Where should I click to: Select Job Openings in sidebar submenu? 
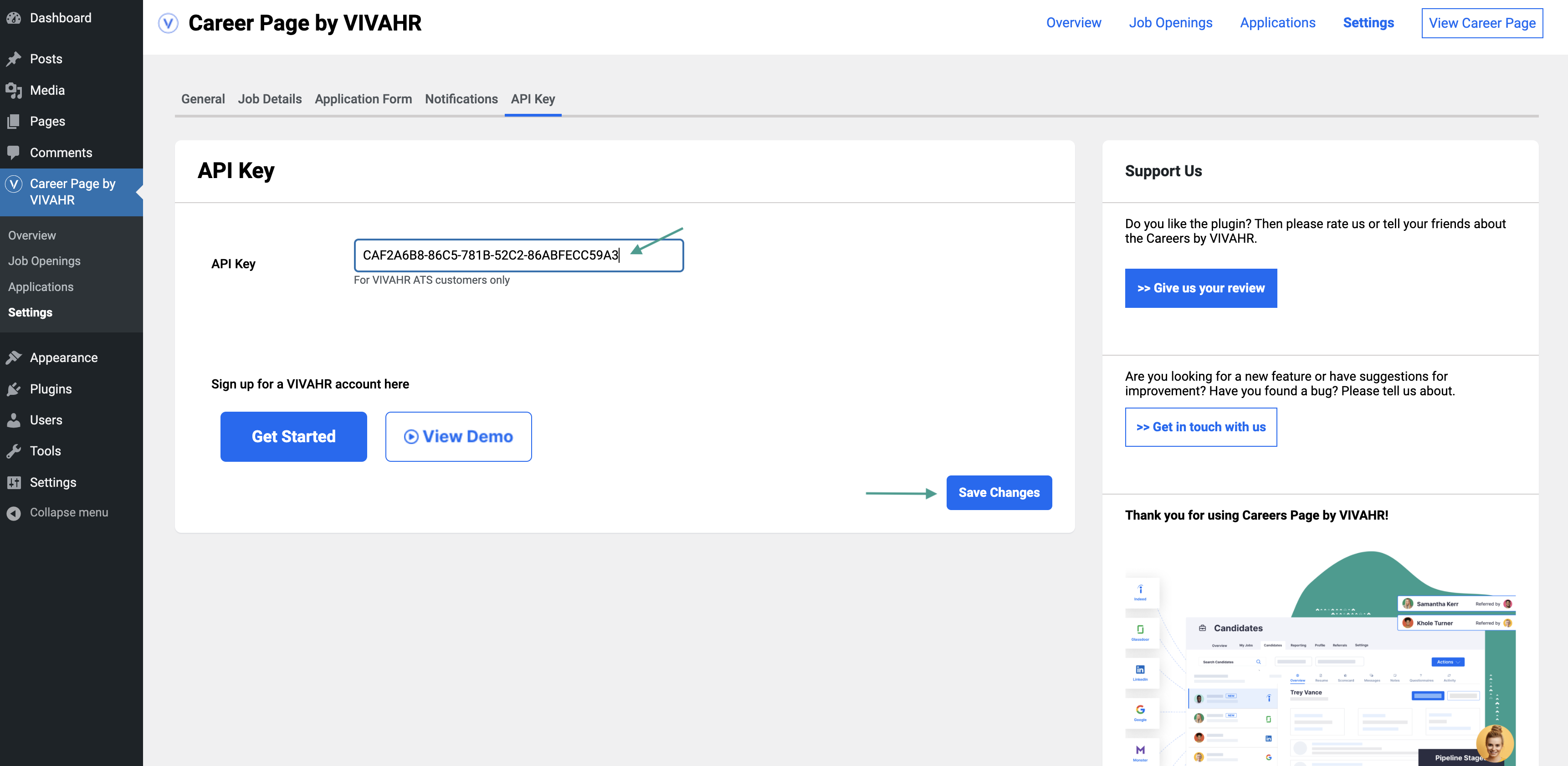click(x=44, y=261)
